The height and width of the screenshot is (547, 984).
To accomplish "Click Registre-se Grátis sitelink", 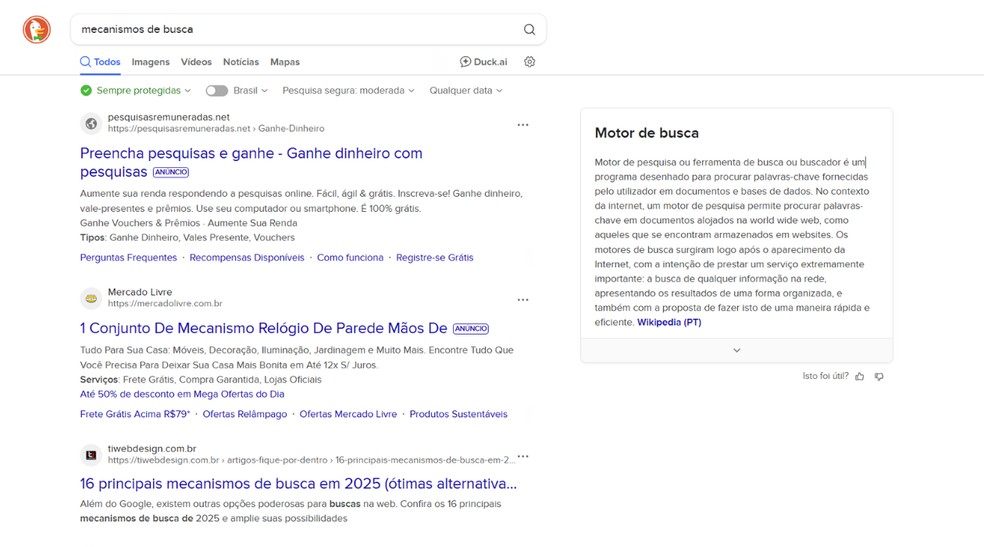I will 435,258.
